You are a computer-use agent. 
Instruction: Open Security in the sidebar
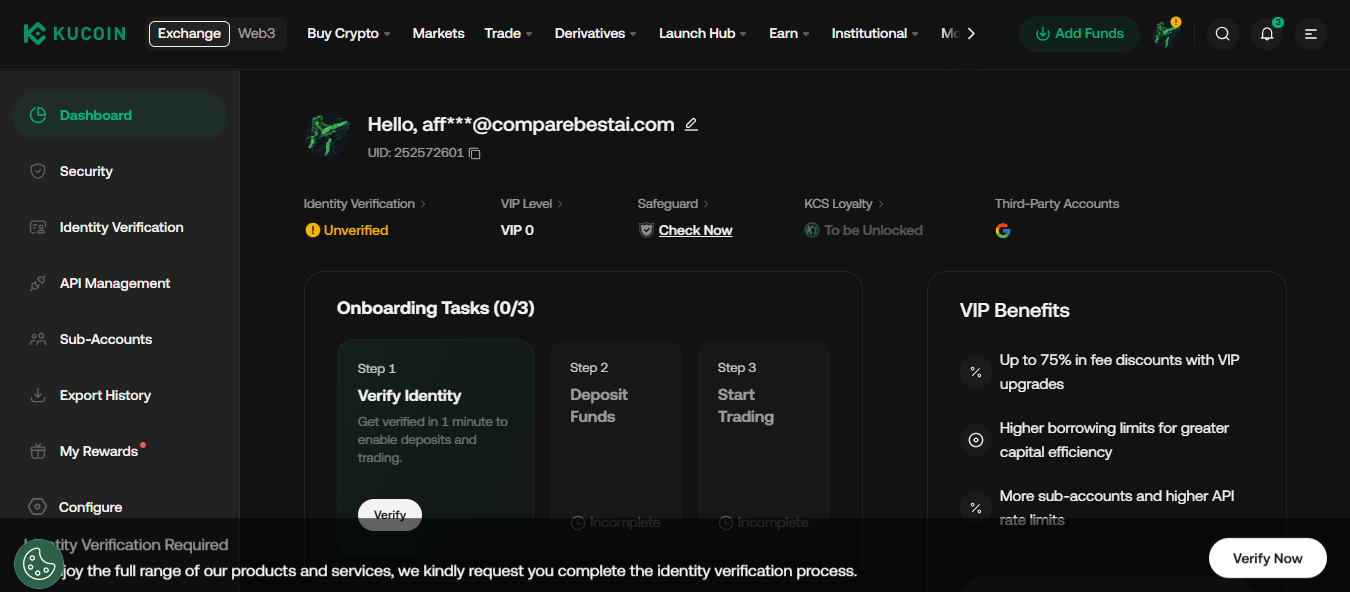tap(119, 171)
